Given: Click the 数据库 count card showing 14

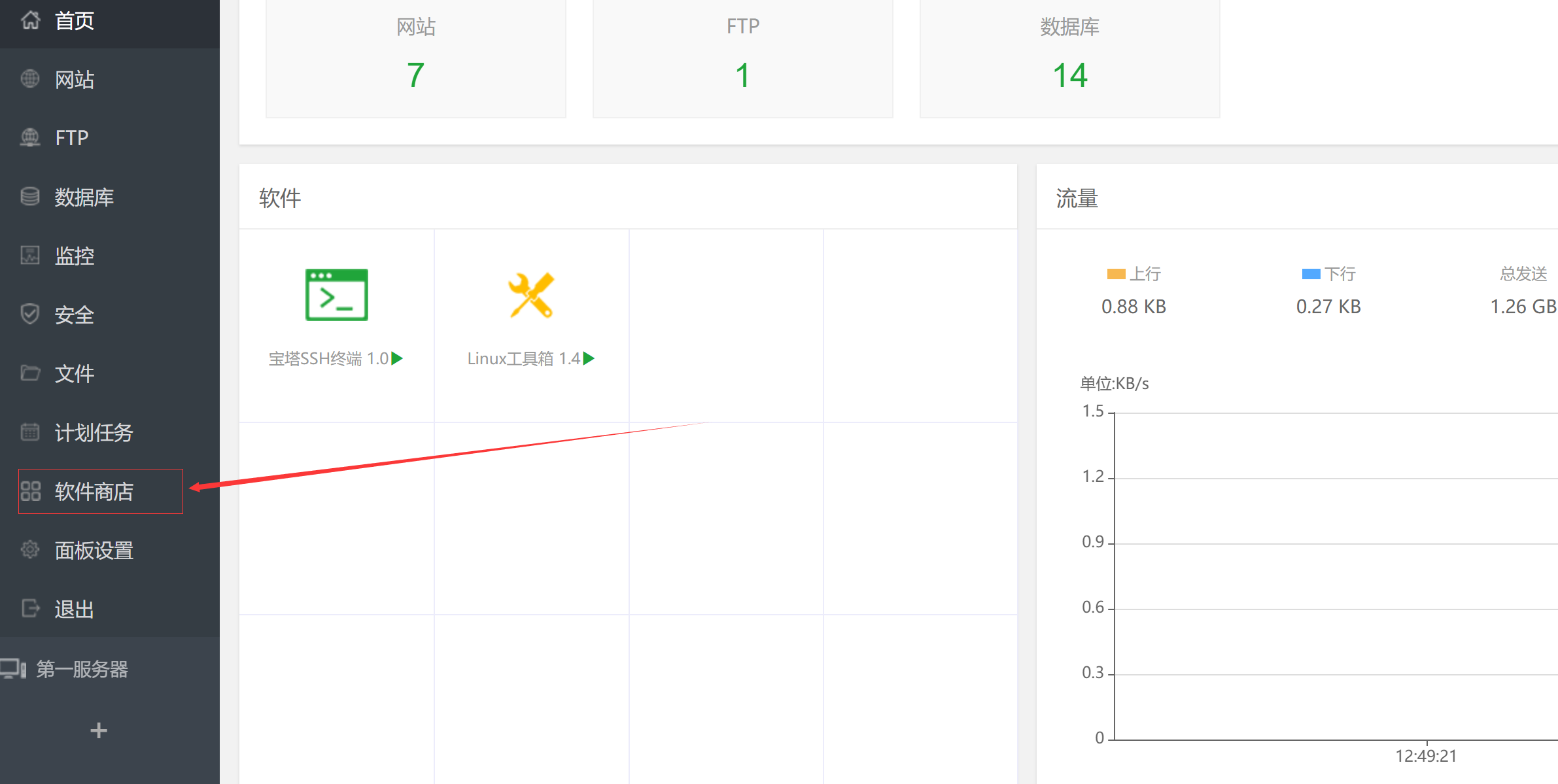Looking at the screenshot, I should pos(1070,59).
